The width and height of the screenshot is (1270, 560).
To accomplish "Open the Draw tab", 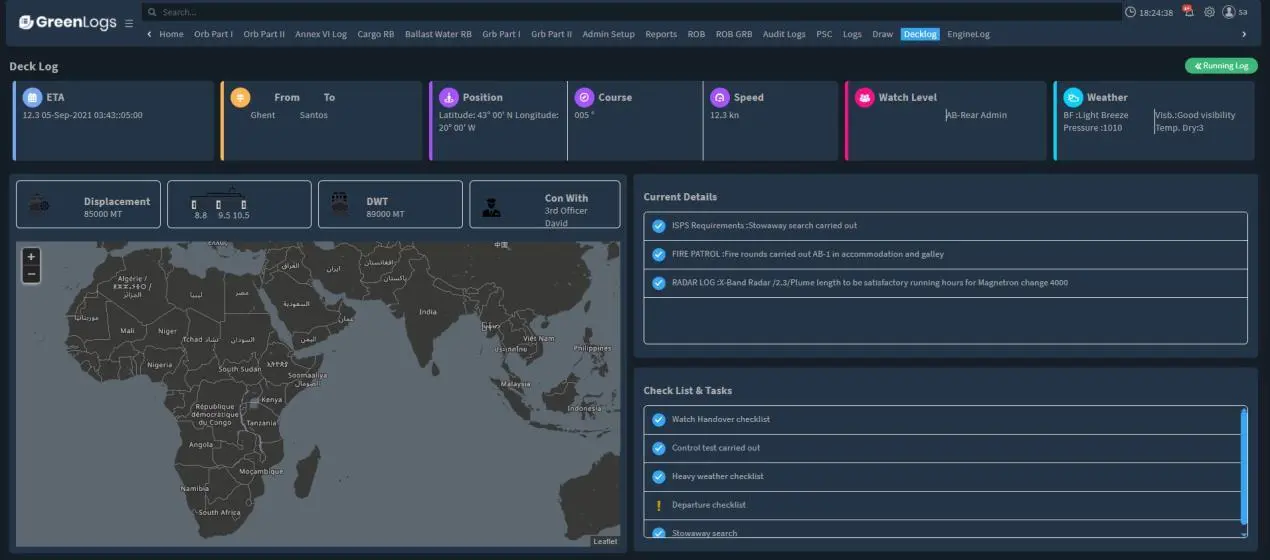I will [x=882, y=34].
